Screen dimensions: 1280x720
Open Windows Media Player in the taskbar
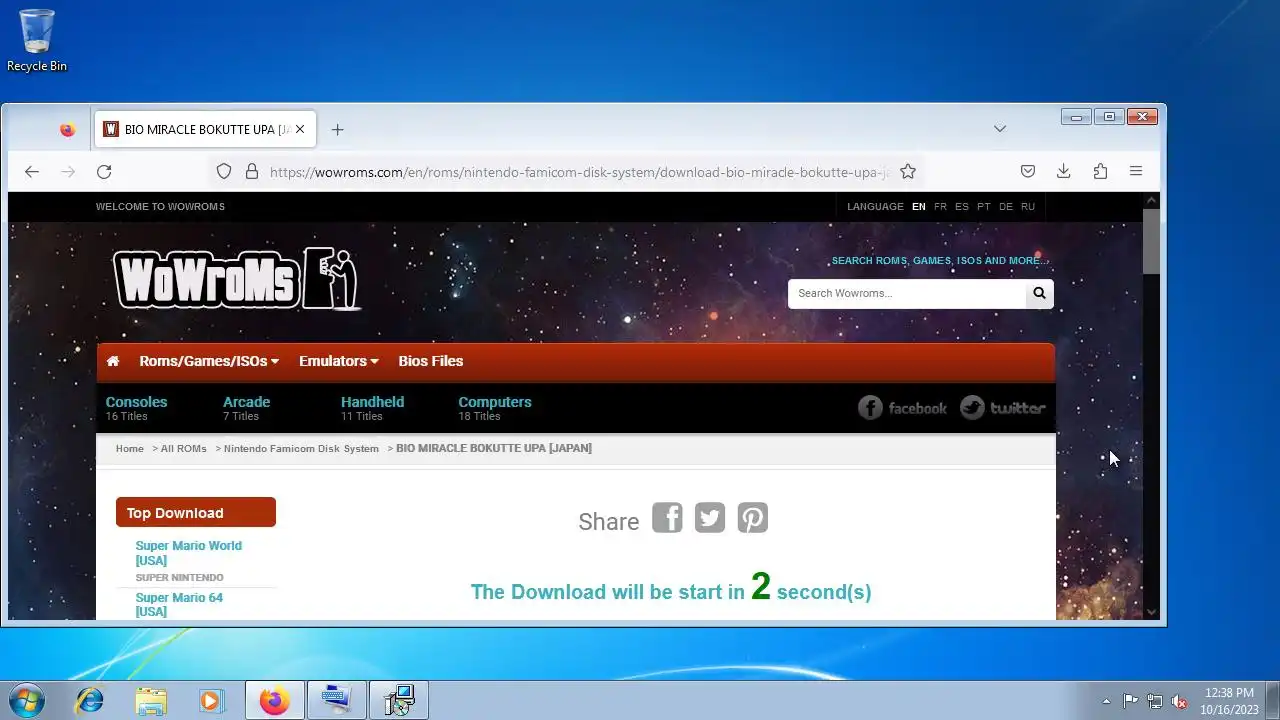click(x=212, y=700)
